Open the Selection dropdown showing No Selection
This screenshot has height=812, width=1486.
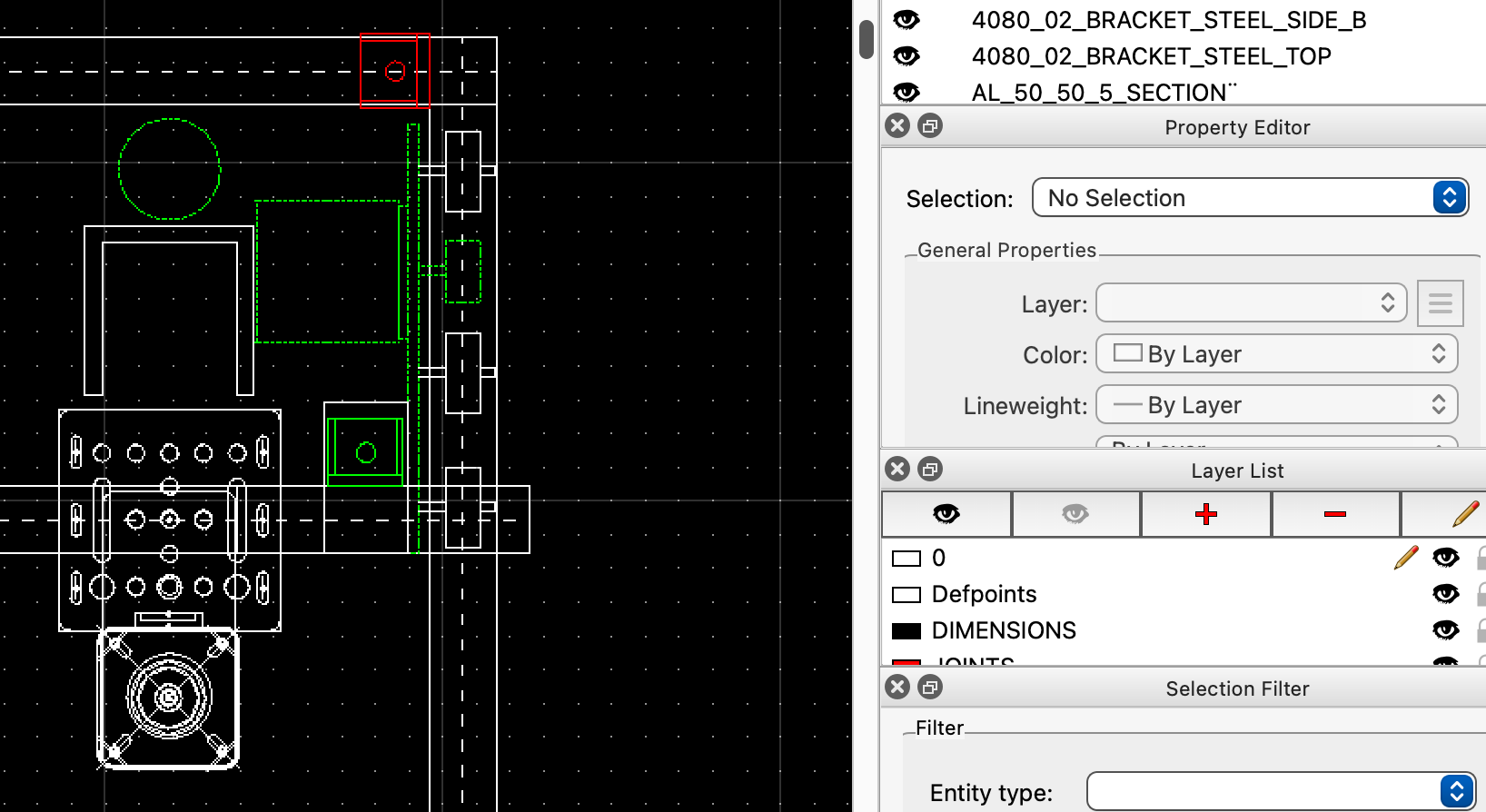[x=1250, y=198]
